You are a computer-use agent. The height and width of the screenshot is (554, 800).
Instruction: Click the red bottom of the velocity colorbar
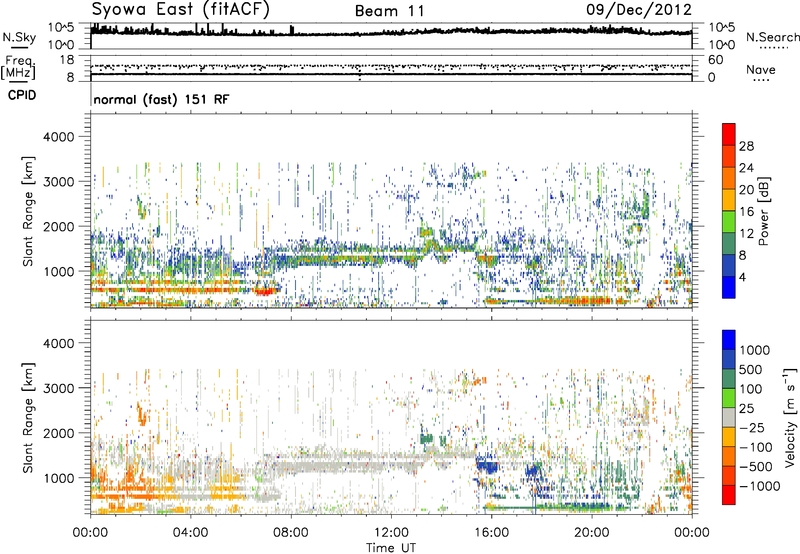[729, 494]
